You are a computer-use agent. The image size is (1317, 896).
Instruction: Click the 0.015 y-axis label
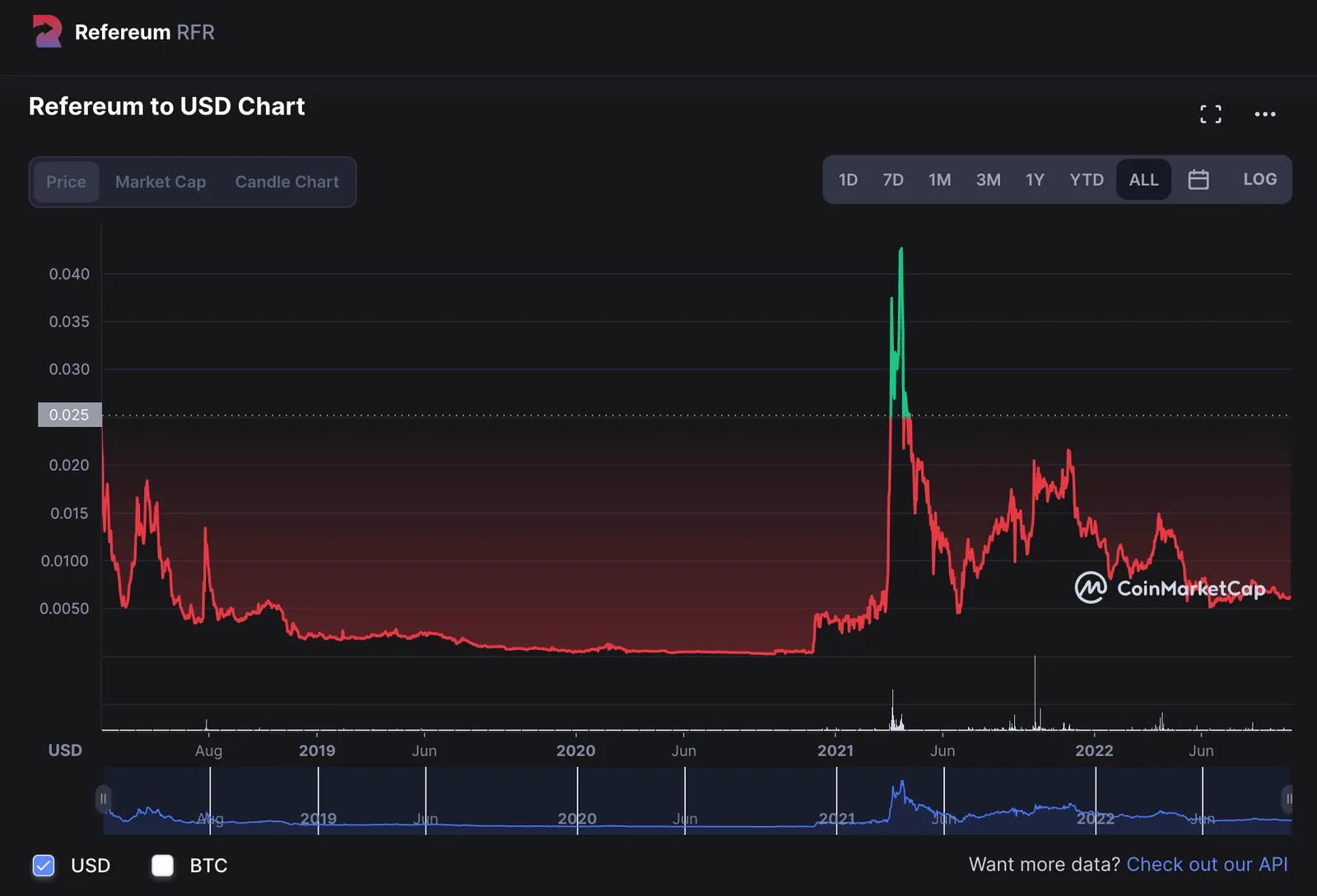tap(69, 513)
